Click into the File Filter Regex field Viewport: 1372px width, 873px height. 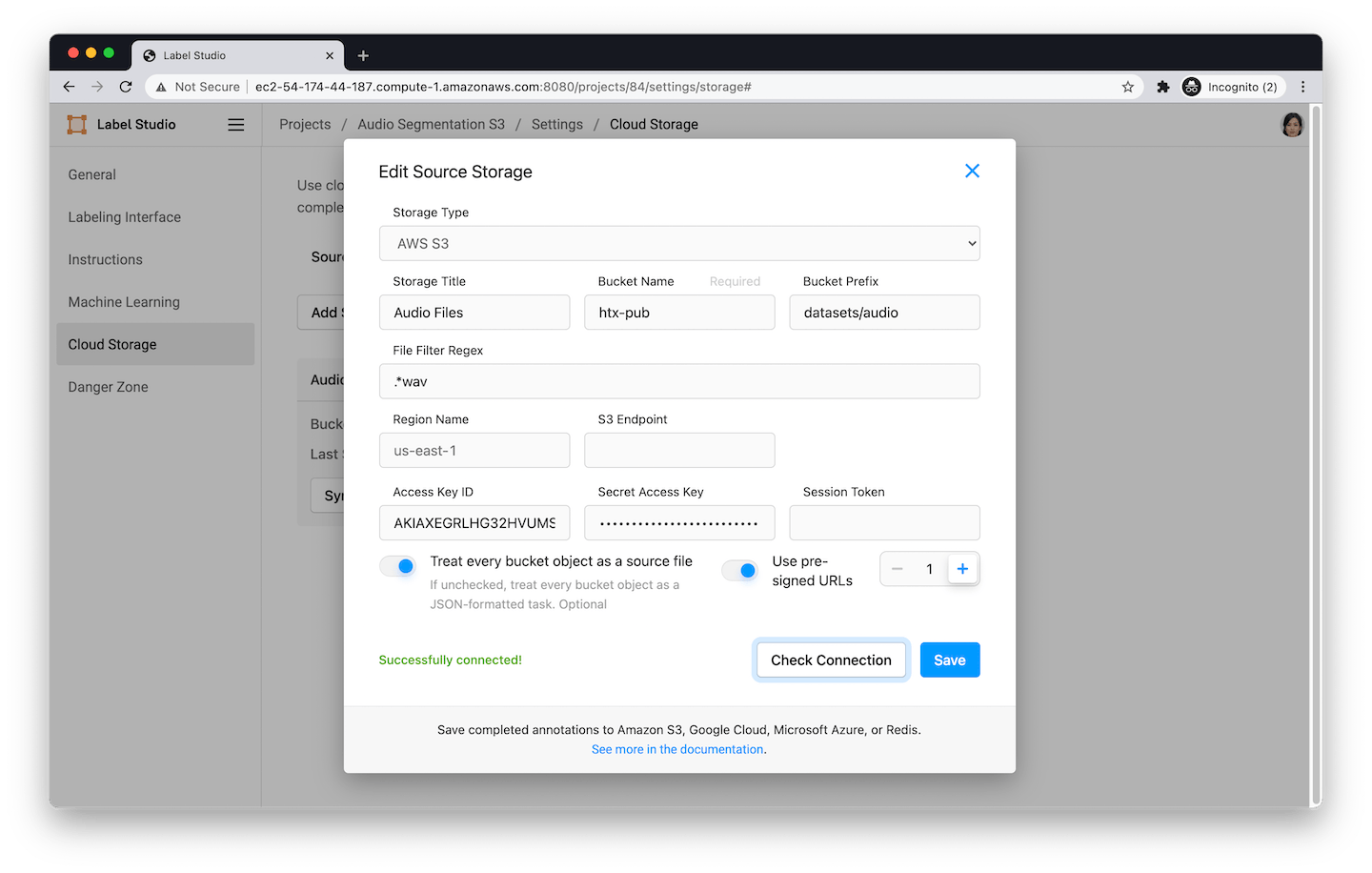pyautogui.click(x=679, y=381)
